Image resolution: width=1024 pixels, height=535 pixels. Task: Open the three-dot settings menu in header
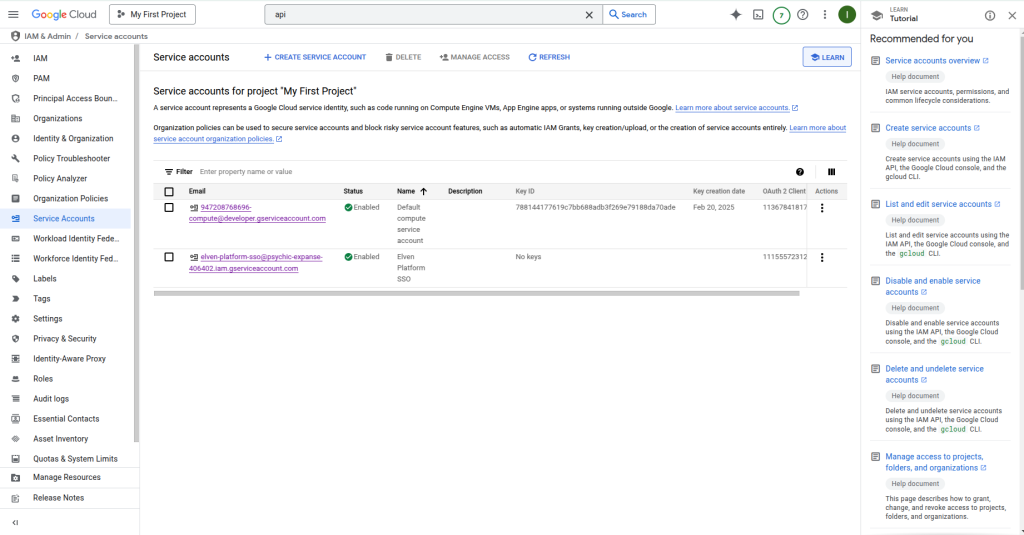[x=825, y=15]
